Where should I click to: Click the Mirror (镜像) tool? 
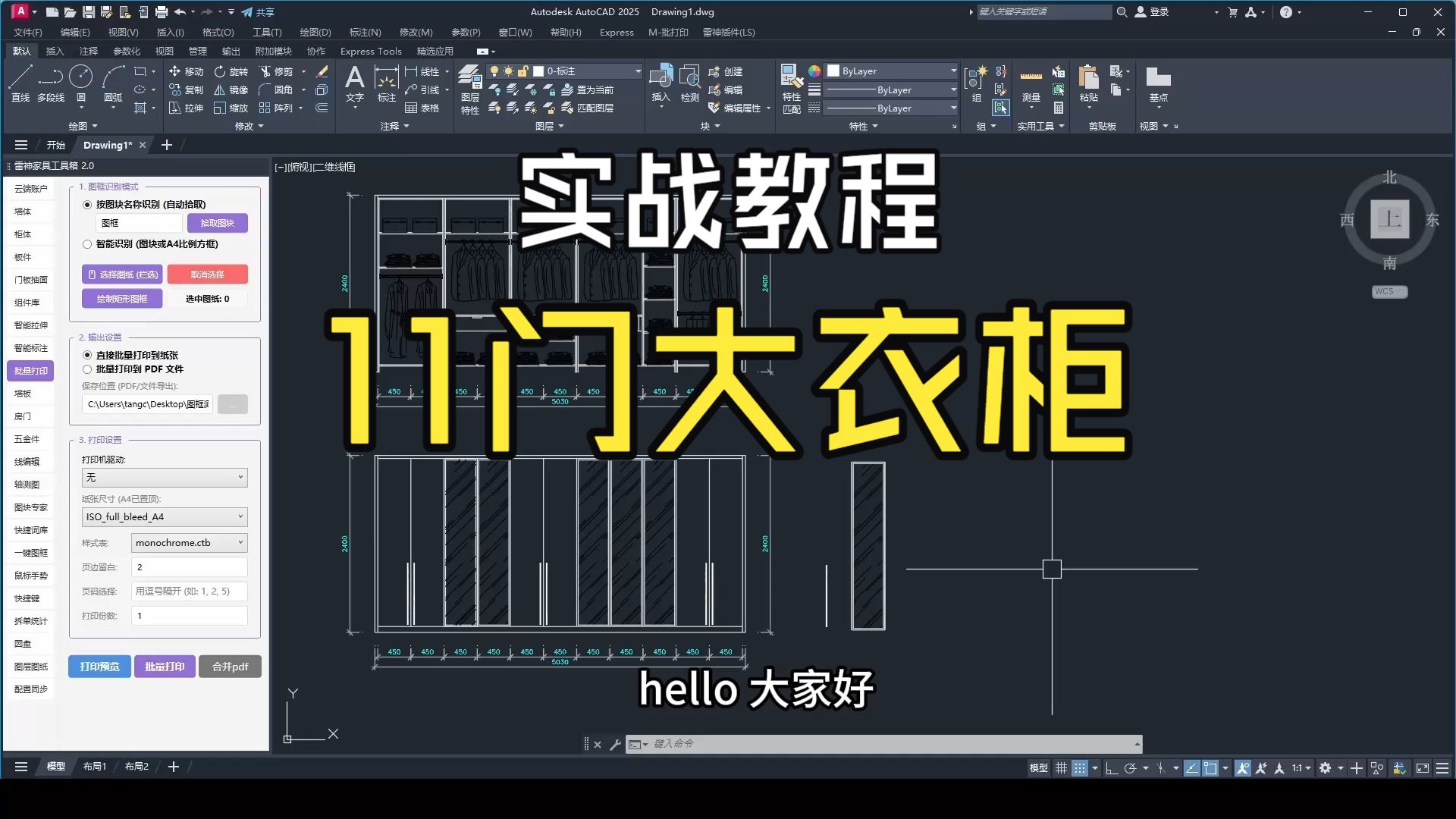(231, 89)
